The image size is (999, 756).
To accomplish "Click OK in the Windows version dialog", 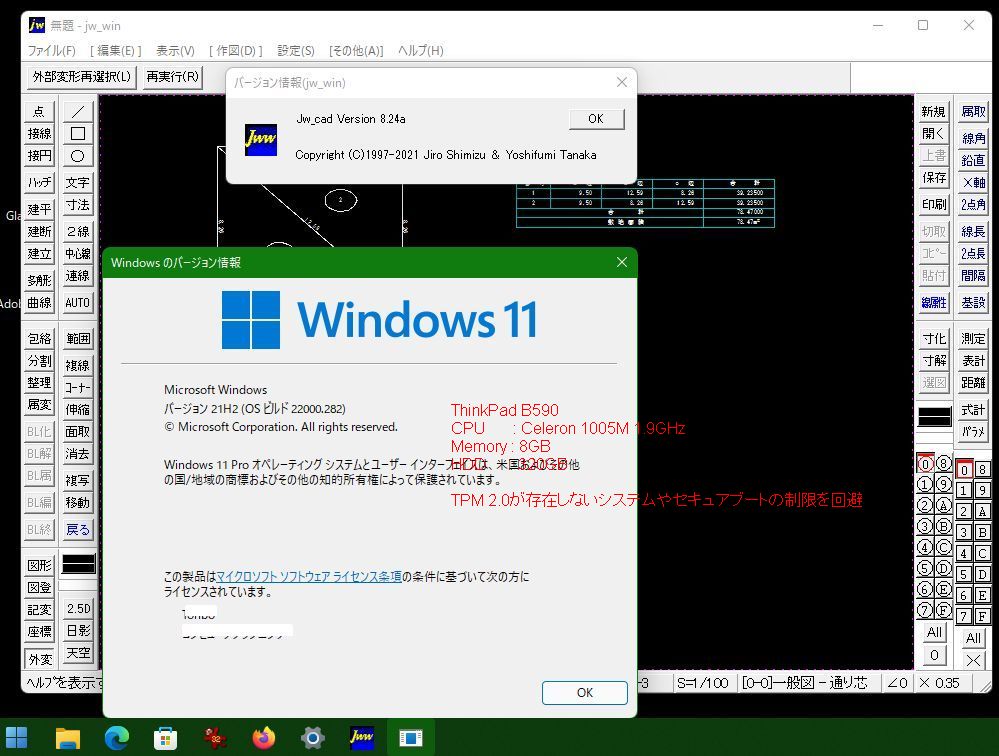I will pyautogui.click(x=585, y=692).
